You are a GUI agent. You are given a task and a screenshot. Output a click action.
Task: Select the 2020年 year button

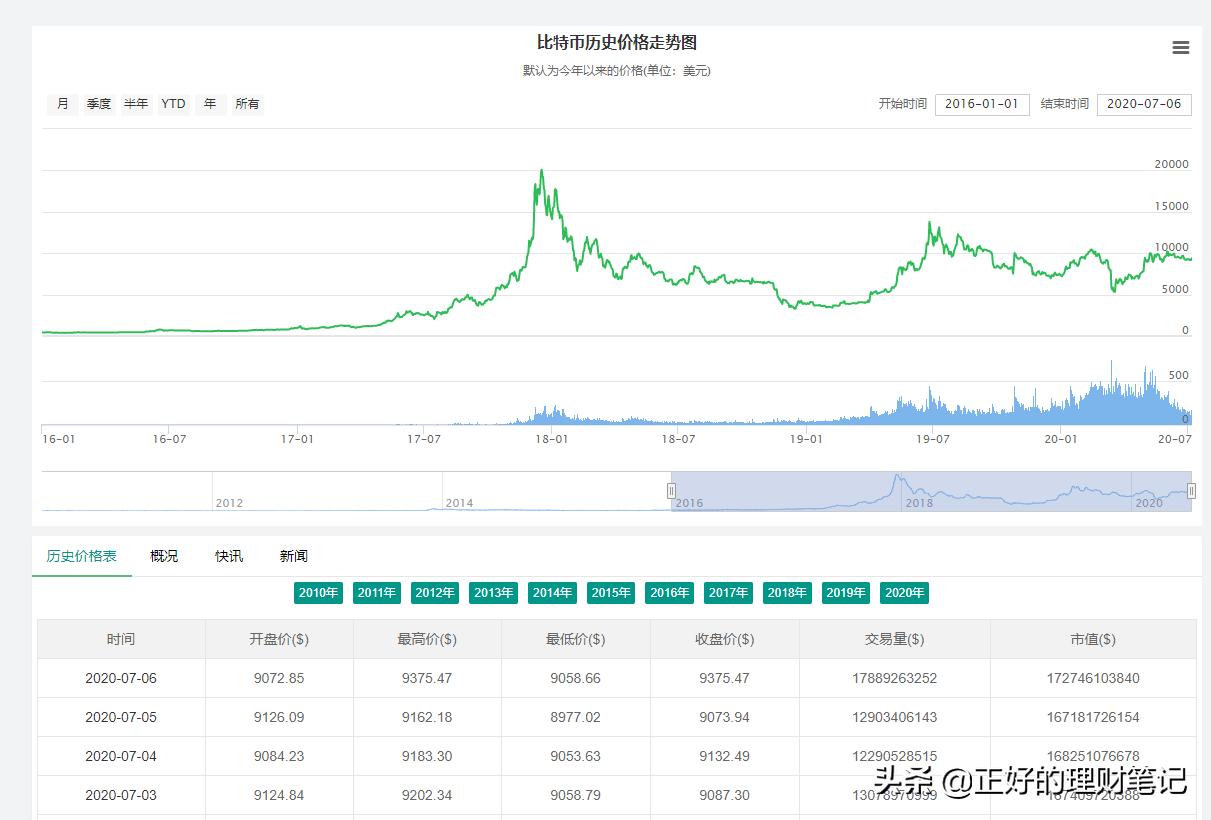coord(904,593)
